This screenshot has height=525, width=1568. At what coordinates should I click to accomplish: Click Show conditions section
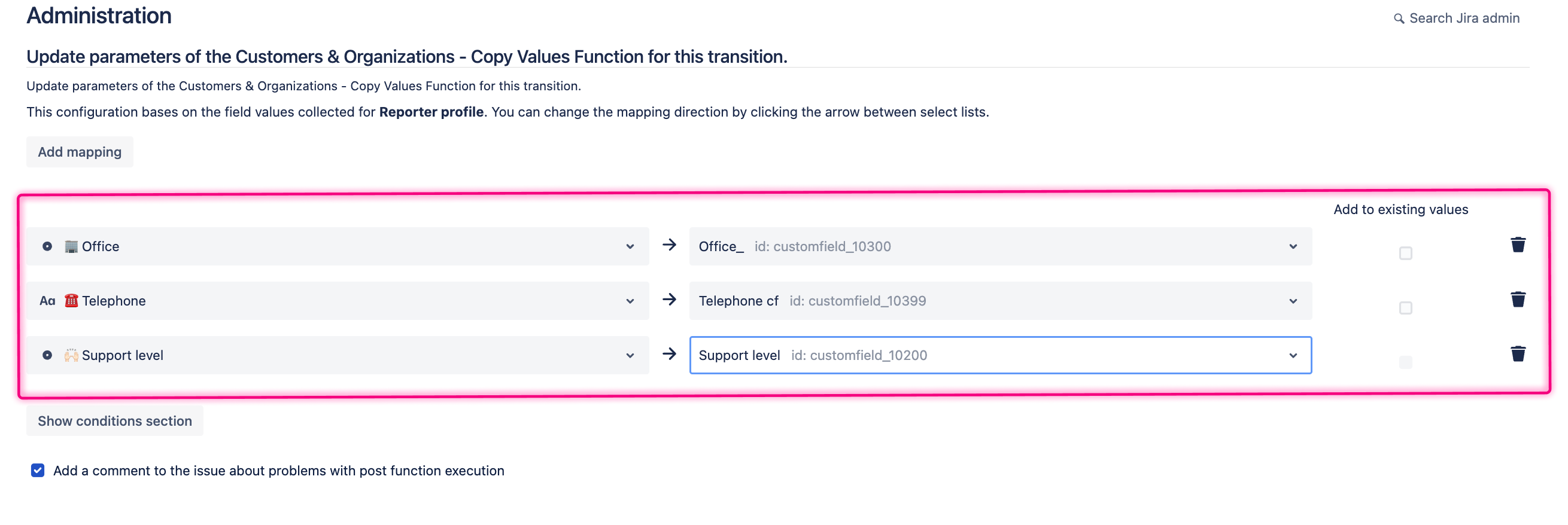(114, 420)
